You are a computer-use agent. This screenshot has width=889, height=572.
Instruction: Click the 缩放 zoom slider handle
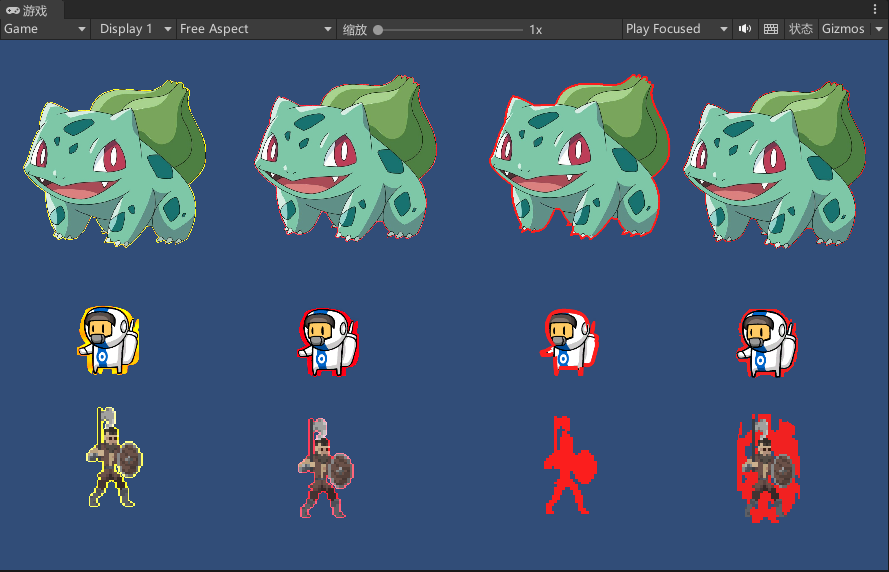378,29
